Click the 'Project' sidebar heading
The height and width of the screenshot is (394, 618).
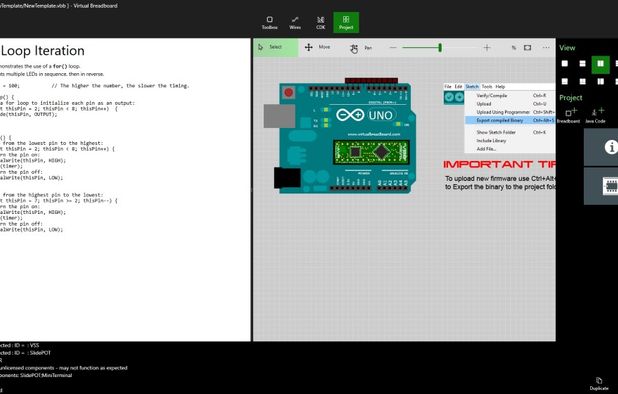click(570, 98)
